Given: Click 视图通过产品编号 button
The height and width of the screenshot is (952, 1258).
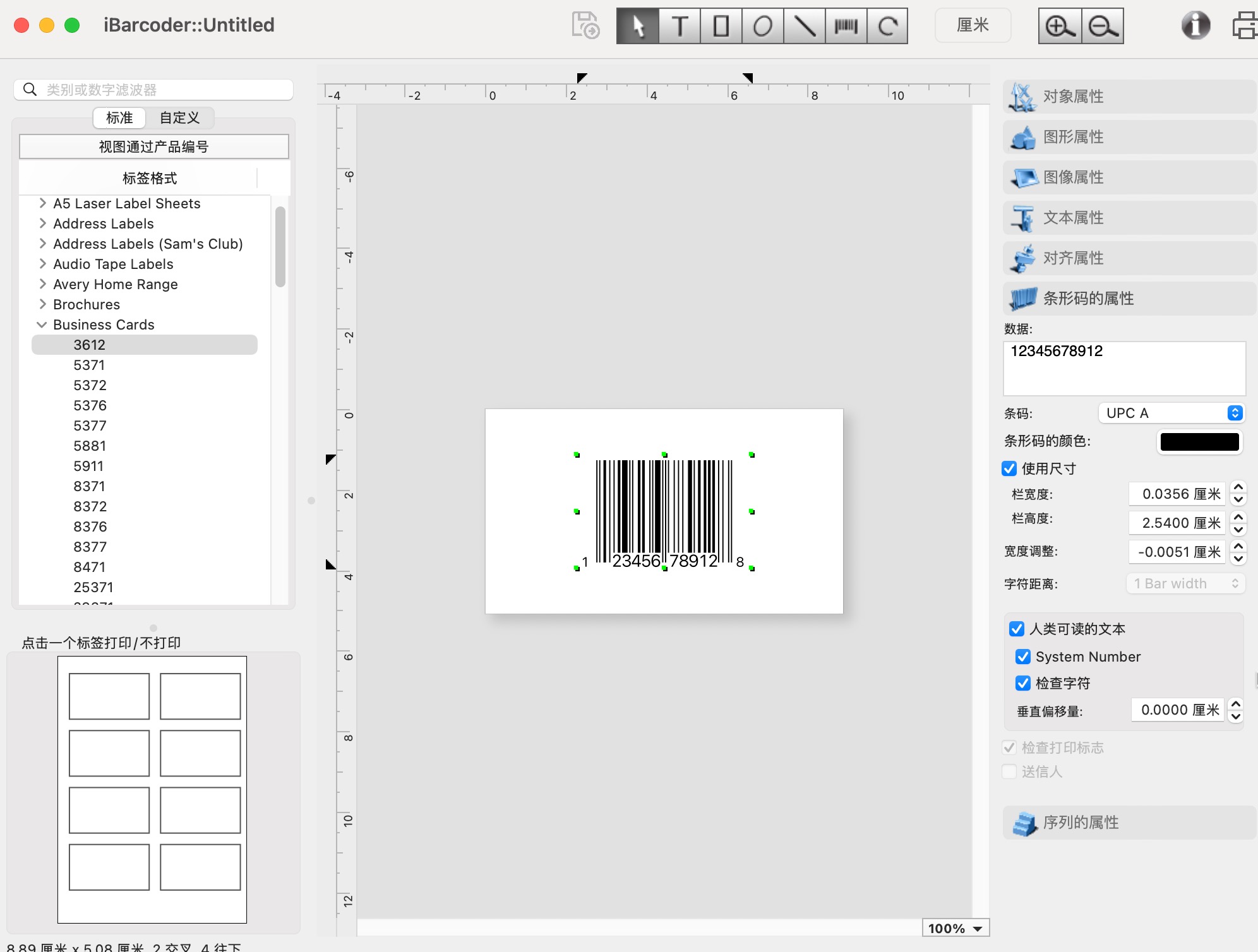Looking at the screenshot, I should [154, 146].
